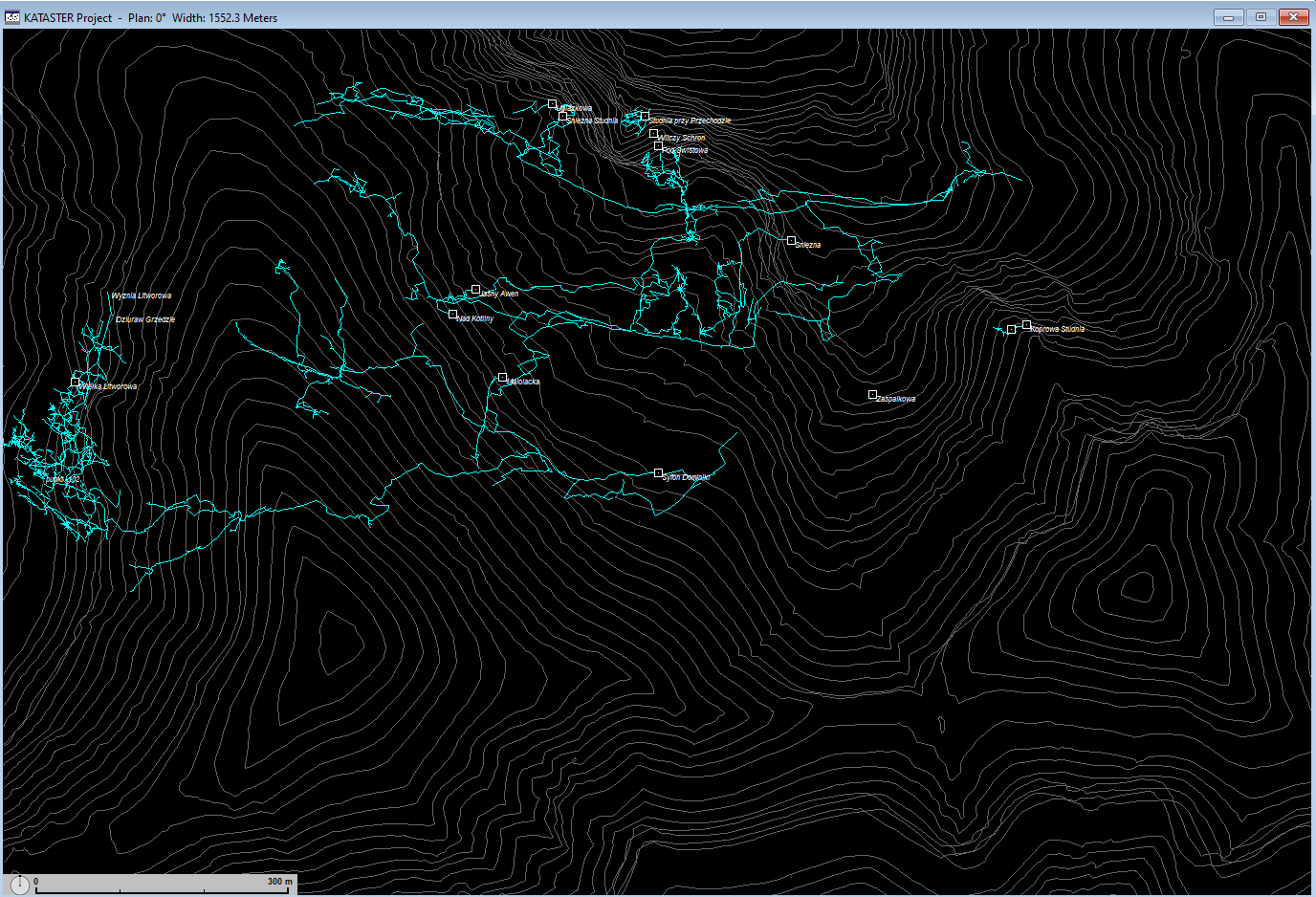This screenshot has height=897, width=1316.
Task: Open the KATASTER application icon menu
Action: (13, 17)
